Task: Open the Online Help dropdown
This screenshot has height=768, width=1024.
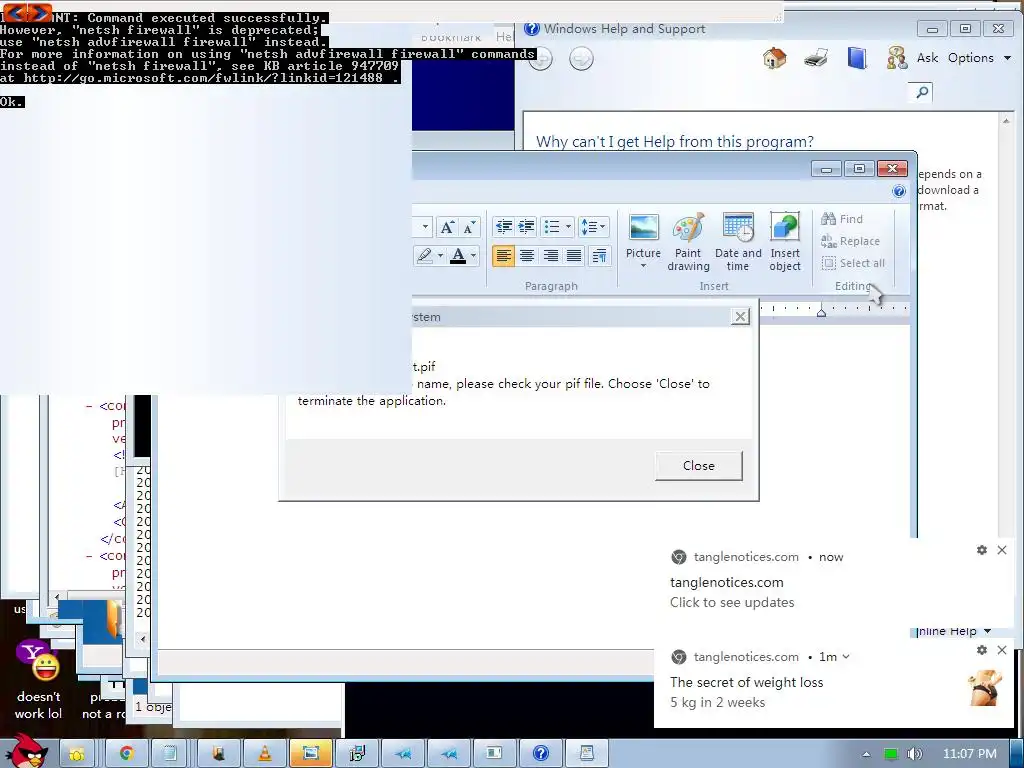Action: click(954, 631)
